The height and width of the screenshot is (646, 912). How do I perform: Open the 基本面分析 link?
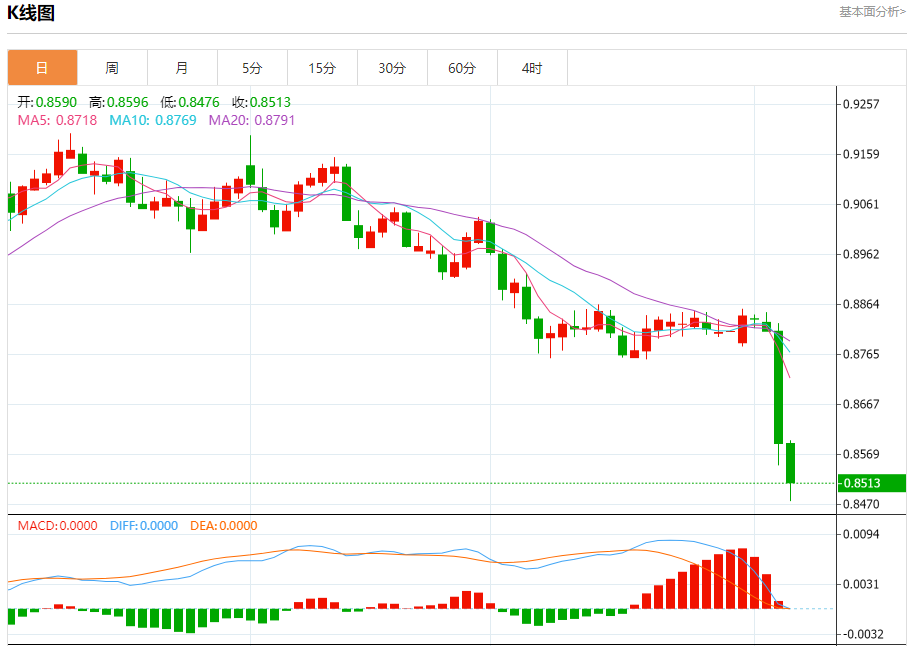pos(872,12)
